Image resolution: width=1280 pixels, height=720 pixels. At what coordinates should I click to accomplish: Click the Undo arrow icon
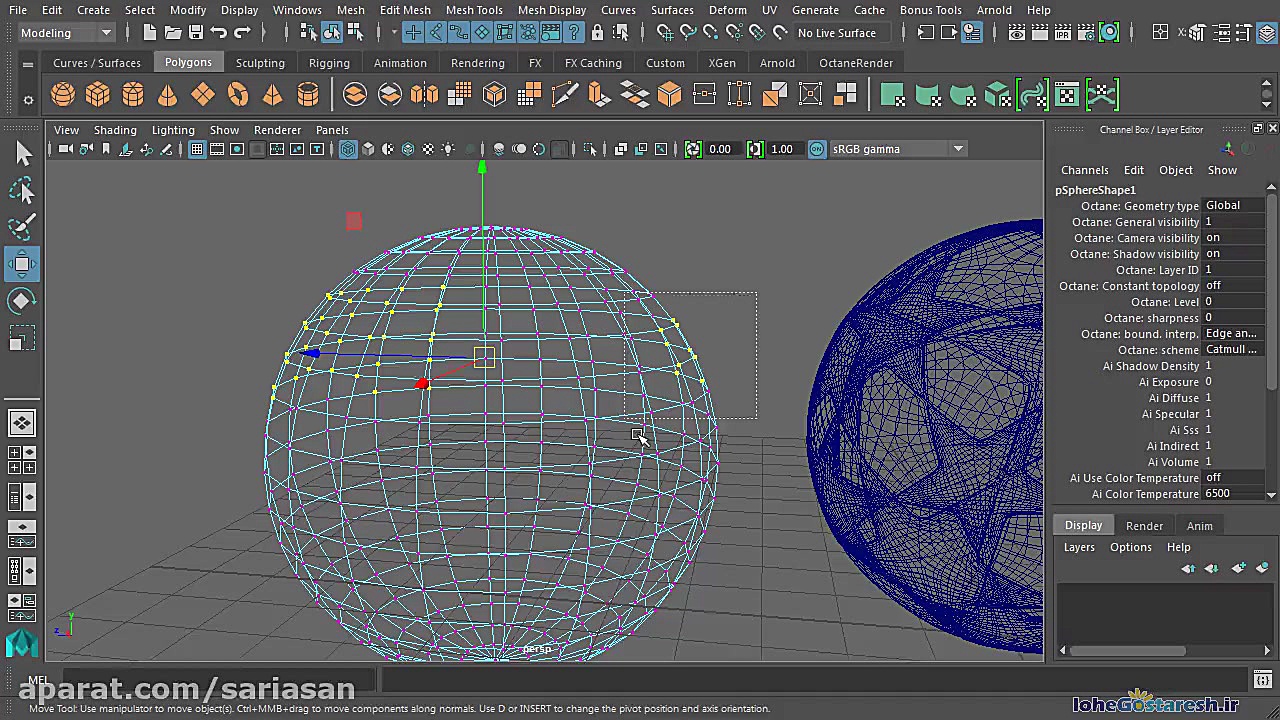click(x=219, y=33)
